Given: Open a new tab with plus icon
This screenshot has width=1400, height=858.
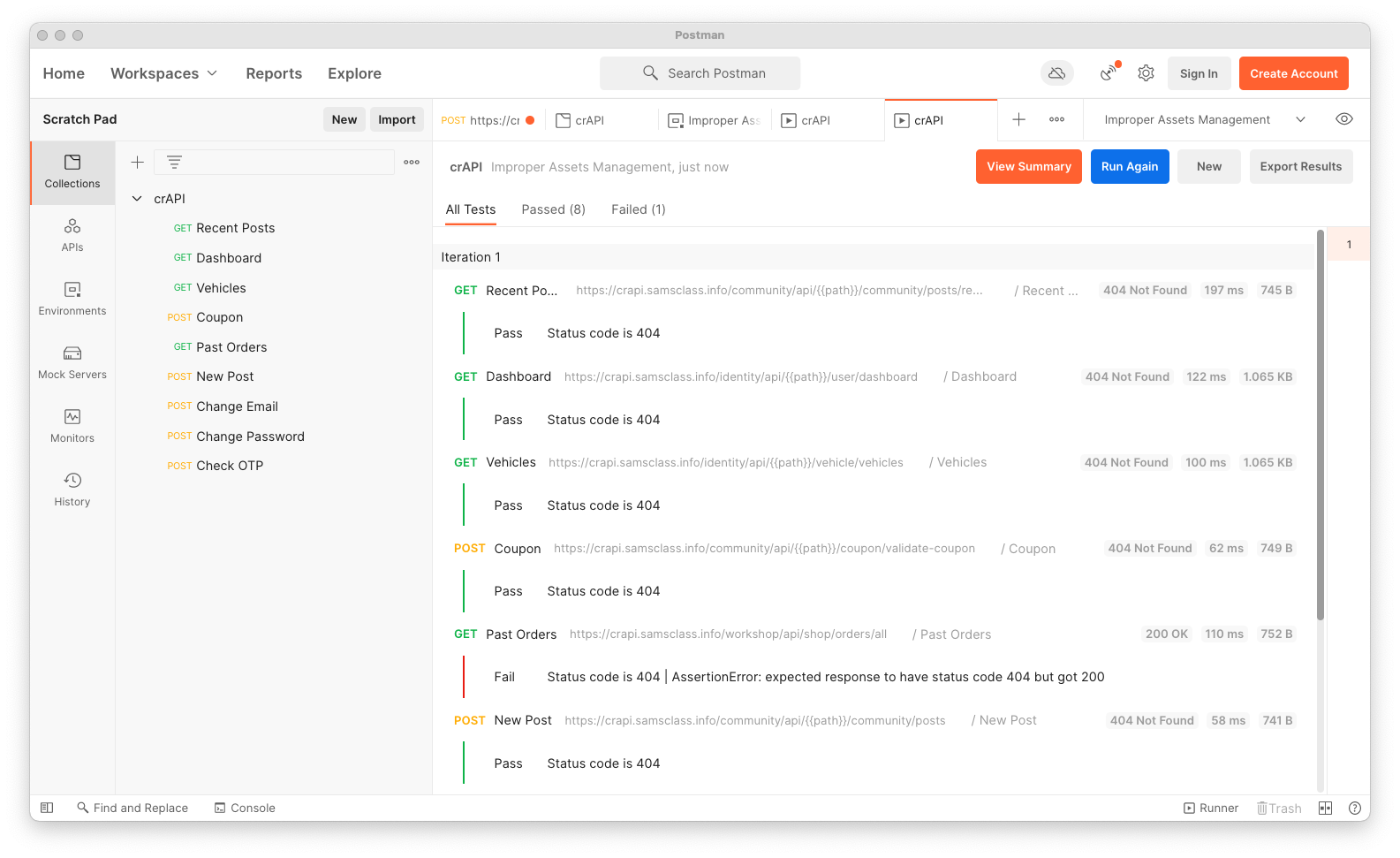Looking at the screenshot, I should 1018,119.
